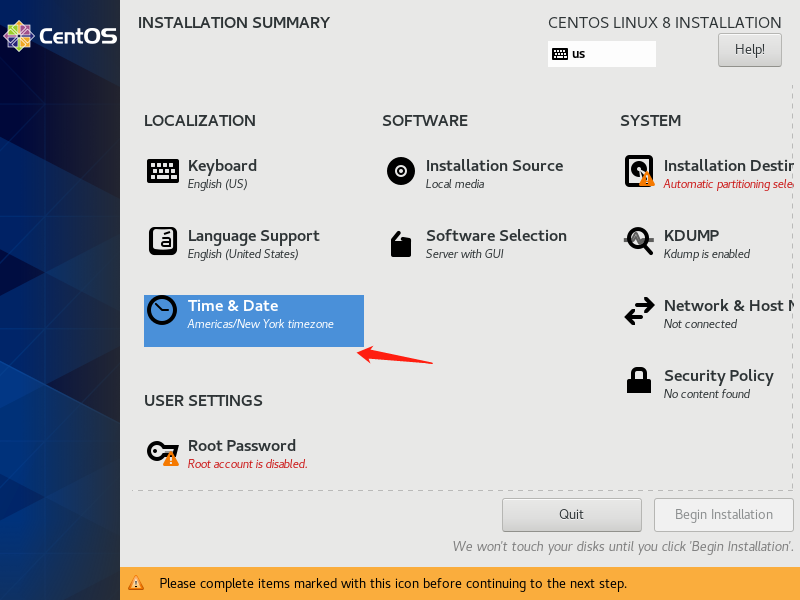Click the us keyboard layout indicator
Viewport: 800px width, 600px height.
pyautogui.click(x=602, y=54)
